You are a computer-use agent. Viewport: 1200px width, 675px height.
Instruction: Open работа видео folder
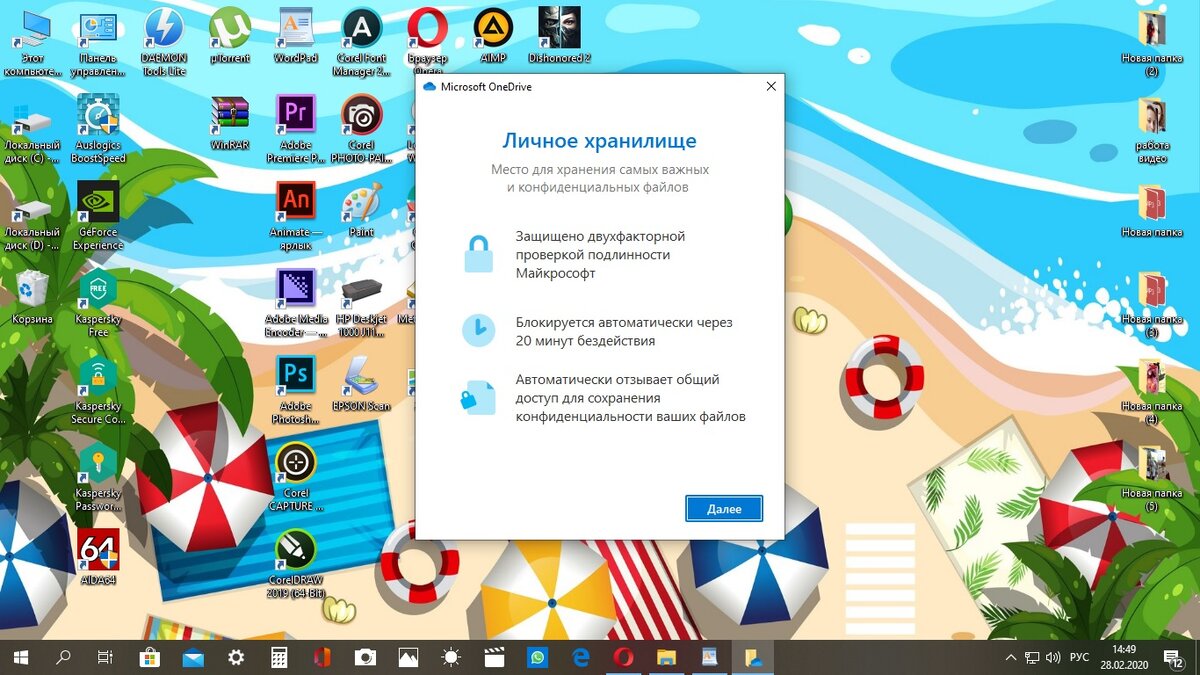tap(1152, 130)
